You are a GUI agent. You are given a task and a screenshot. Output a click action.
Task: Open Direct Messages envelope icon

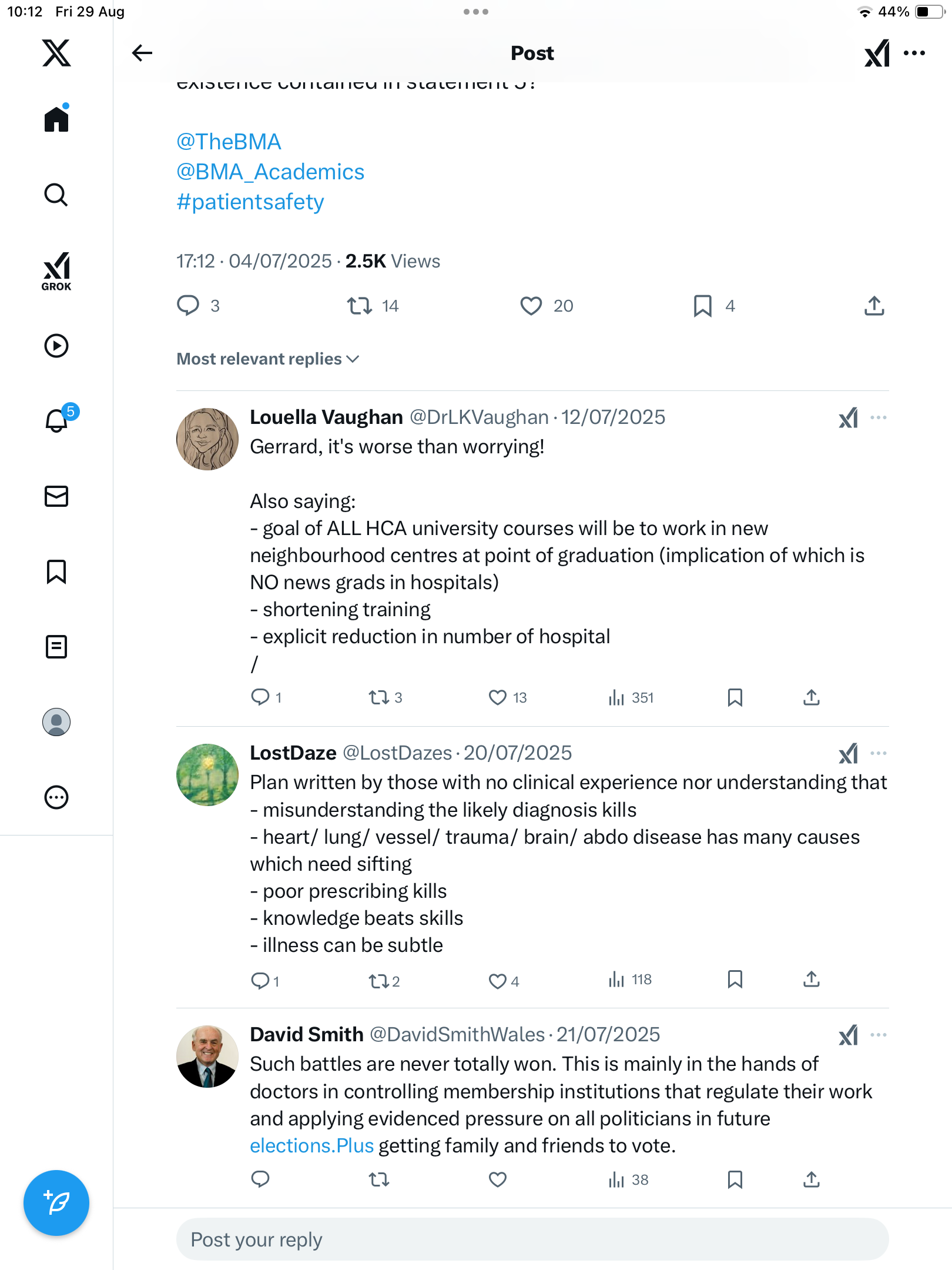coord(56,496)
